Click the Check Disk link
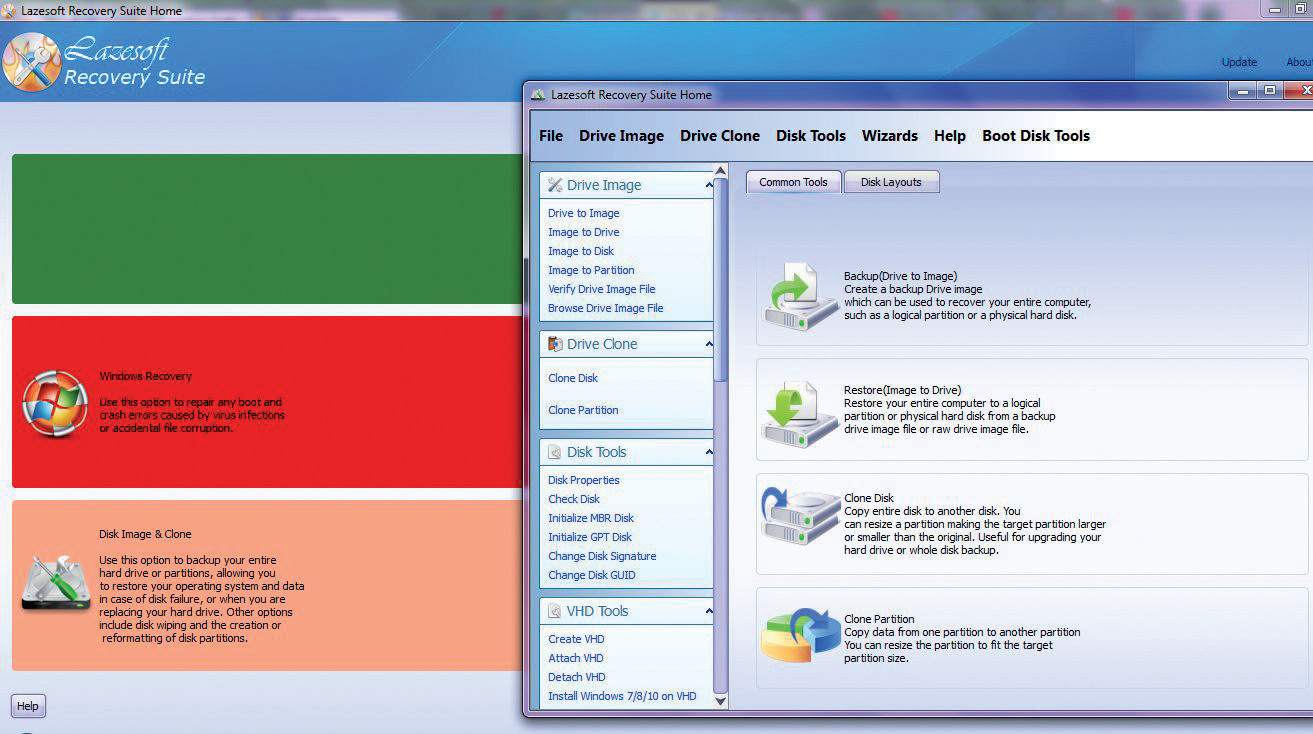The width and height of the screenshot is (1313, 734). (x=574, y=499)
